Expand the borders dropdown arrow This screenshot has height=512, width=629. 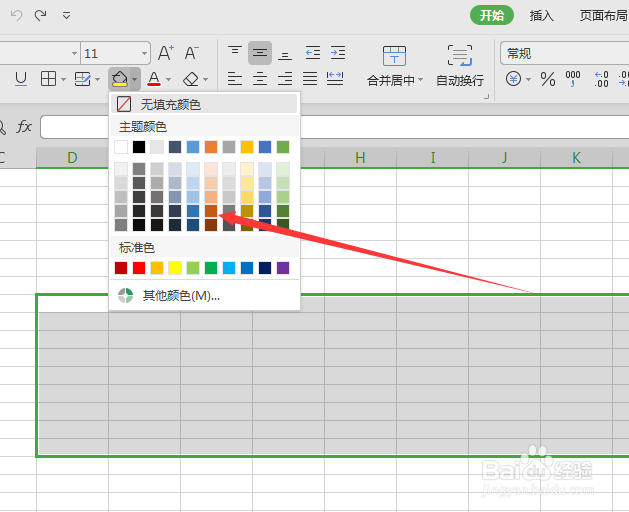point(63,79)
